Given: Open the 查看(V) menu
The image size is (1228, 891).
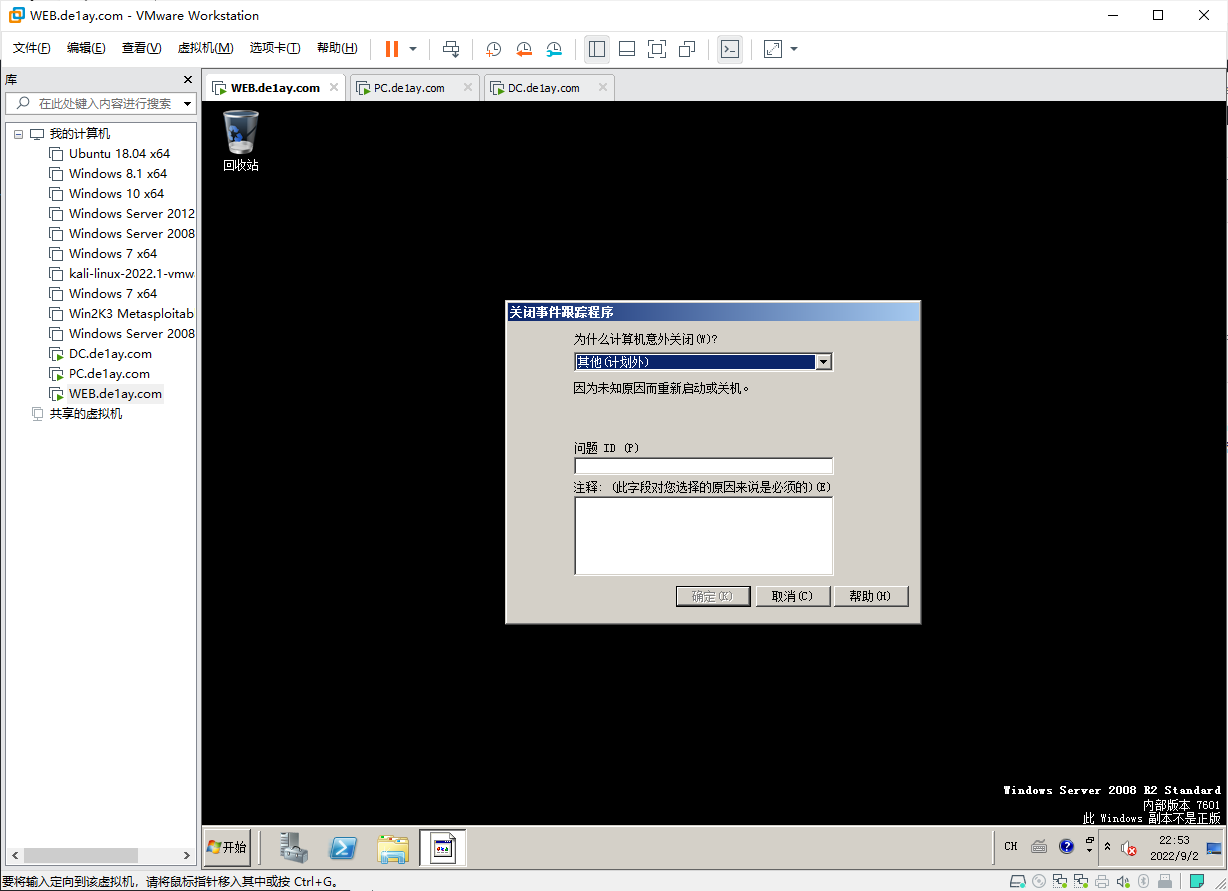Looking at the screenshot, I should pos(141,48).
